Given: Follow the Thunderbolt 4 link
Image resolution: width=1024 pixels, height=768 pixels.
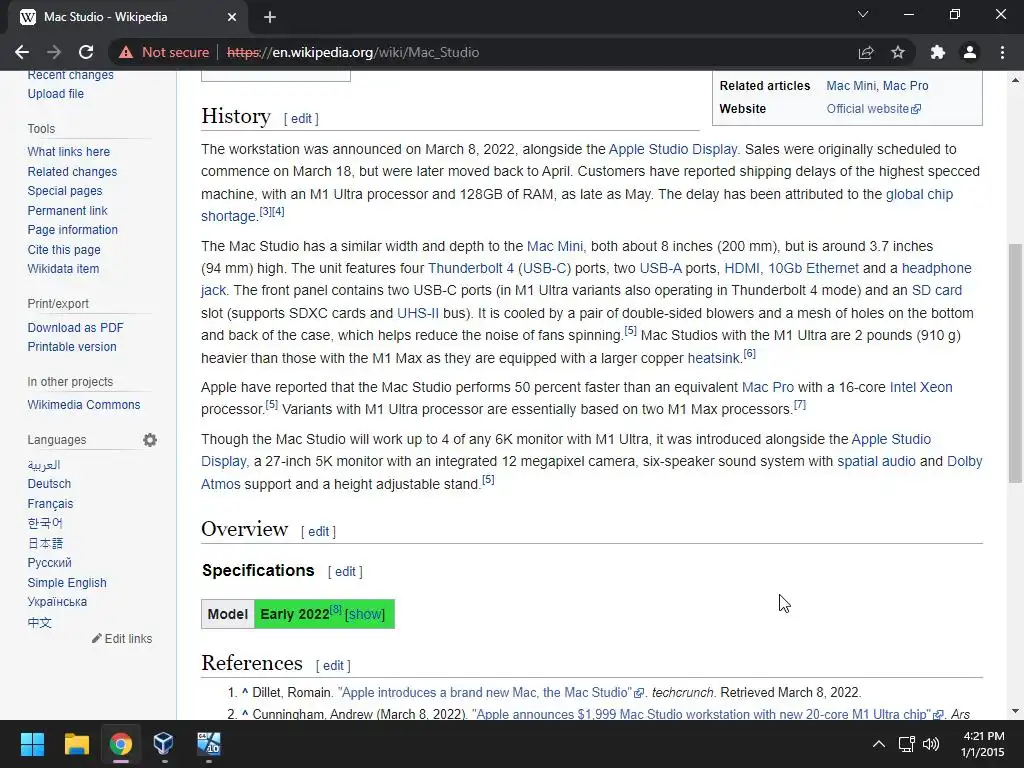Looking at the screenshot, I should pos(471,268).
